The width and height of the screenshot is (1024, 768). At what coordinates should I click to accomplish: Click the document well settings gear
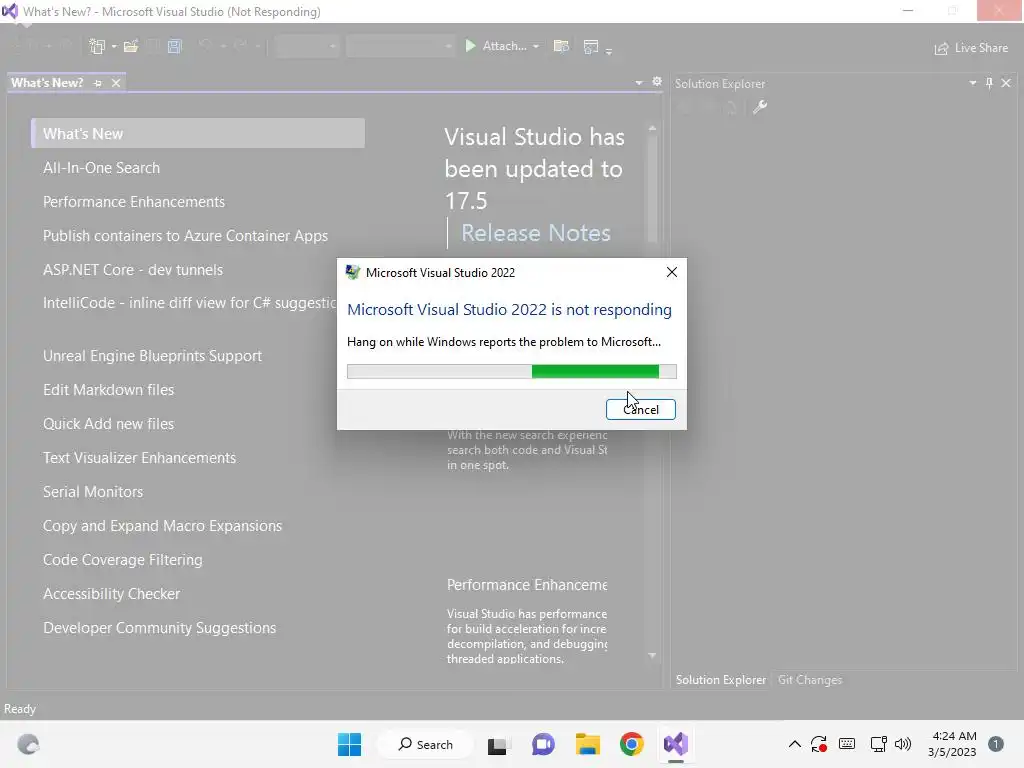pos(657,82)
